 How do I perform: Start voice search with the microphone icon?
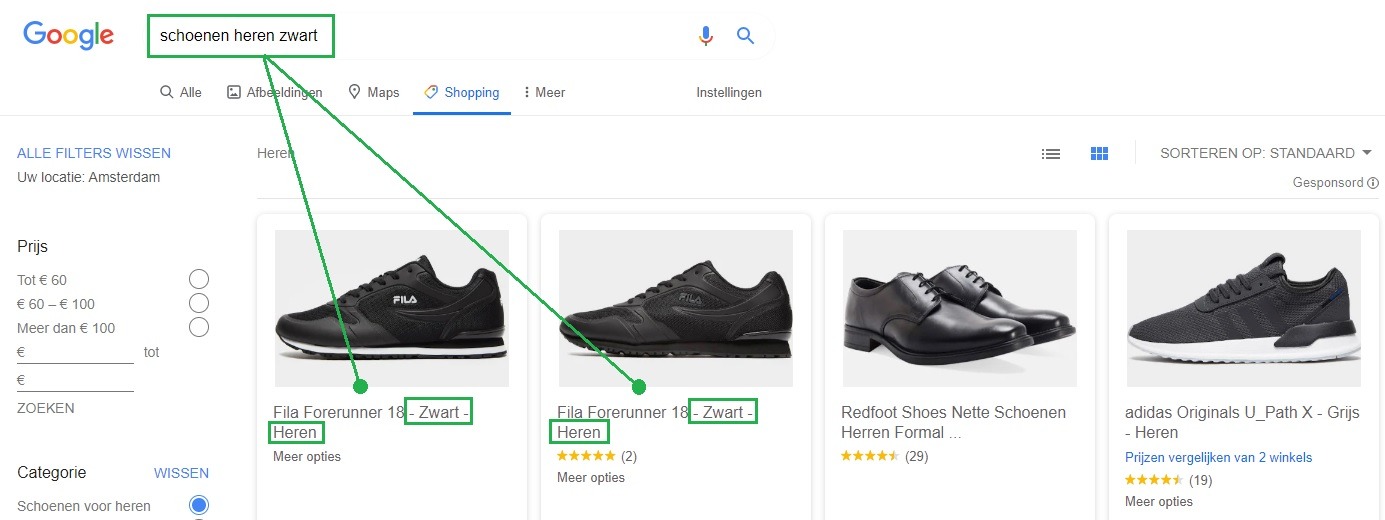click(706, 36)
